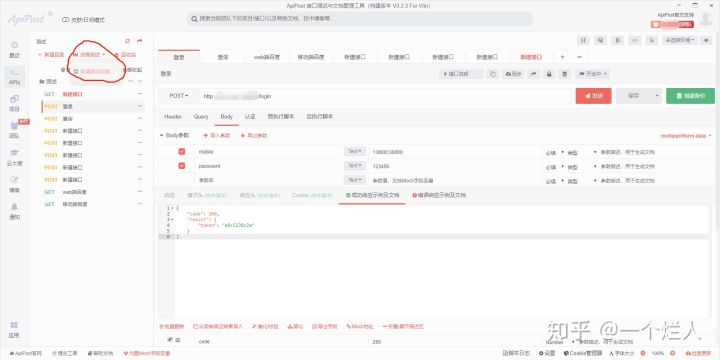Screen dimensions: 720x360
Task: Collapse the 测试 folder using its chevron
Action: [x=140, y=82]
